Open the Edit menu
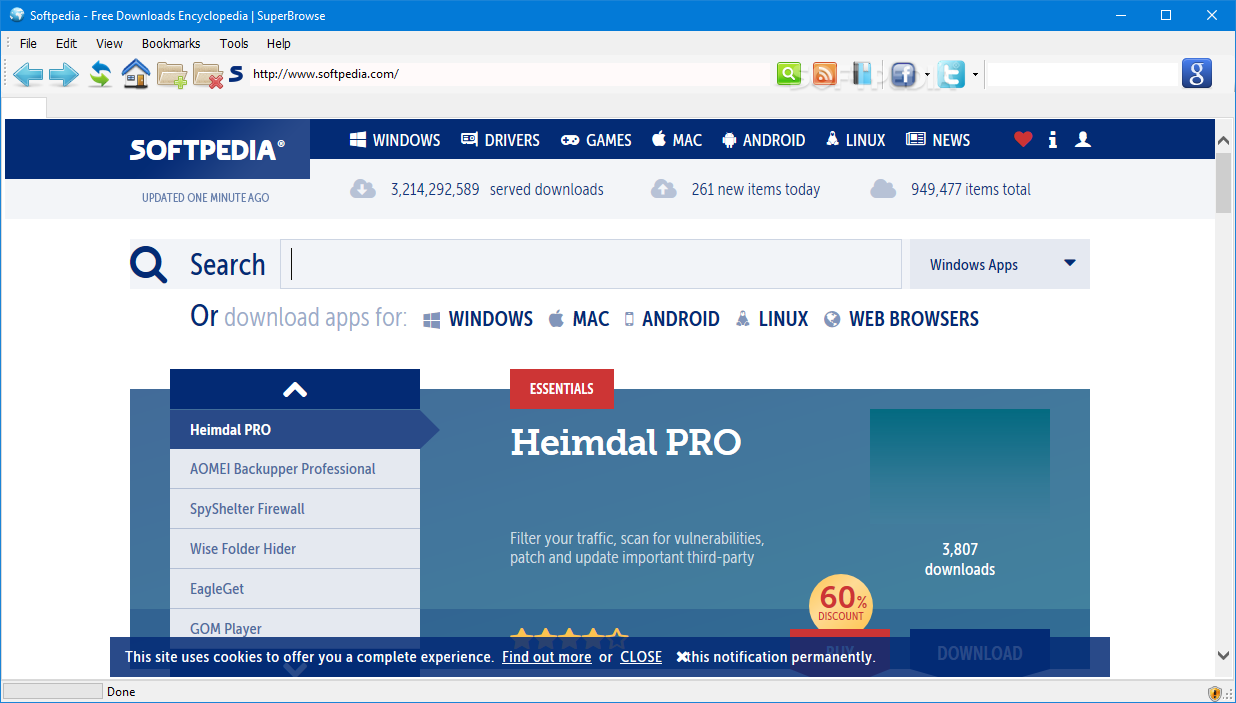 66,43
